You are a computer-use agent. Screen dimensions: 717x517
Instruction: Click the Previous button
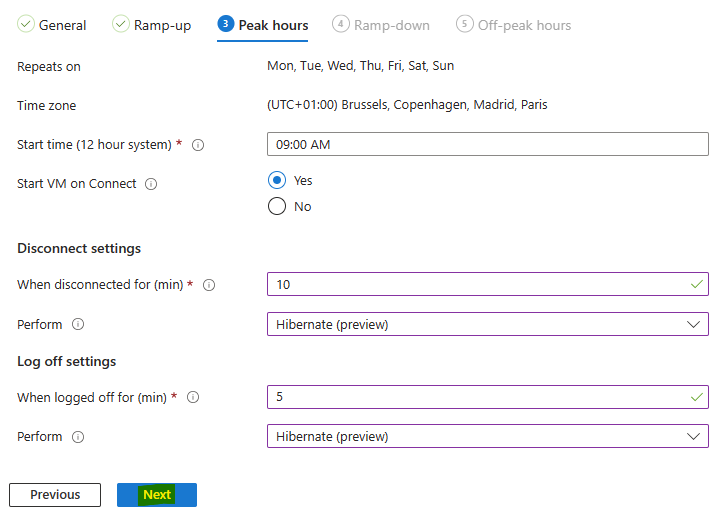point(55,495)
